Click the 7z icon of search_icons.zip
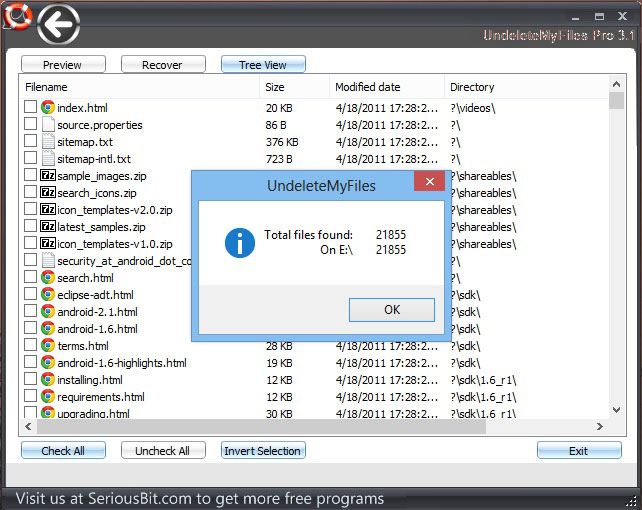The width and height of the screenshot is (642, 510). point(48,192)
